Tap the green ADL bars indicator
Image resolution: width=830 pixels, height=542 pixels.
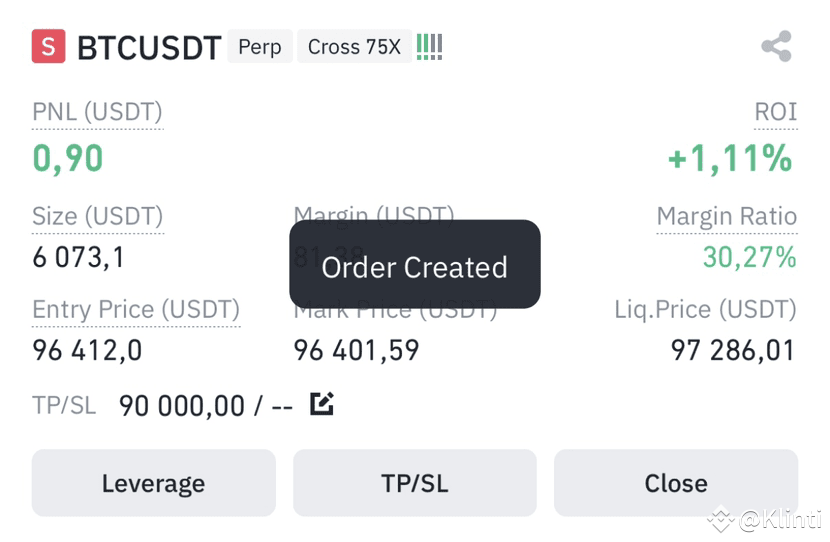click(429, 47)
